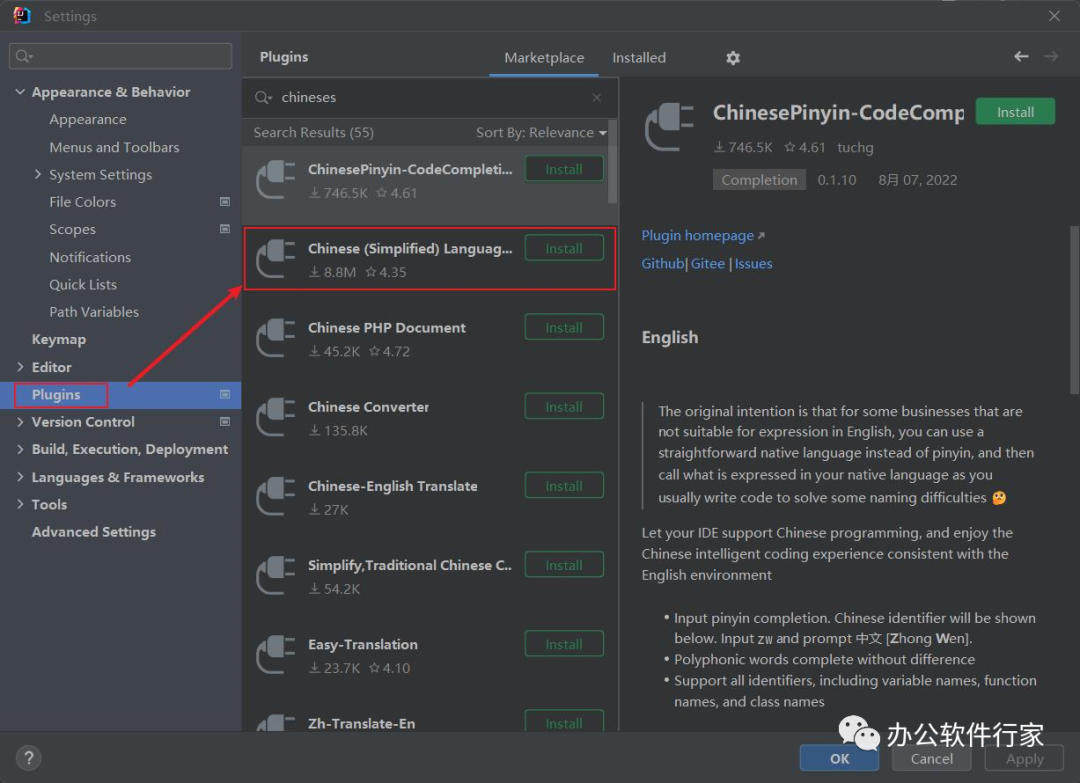Expand the Appearance & Behavior section

tap(21, 92)
